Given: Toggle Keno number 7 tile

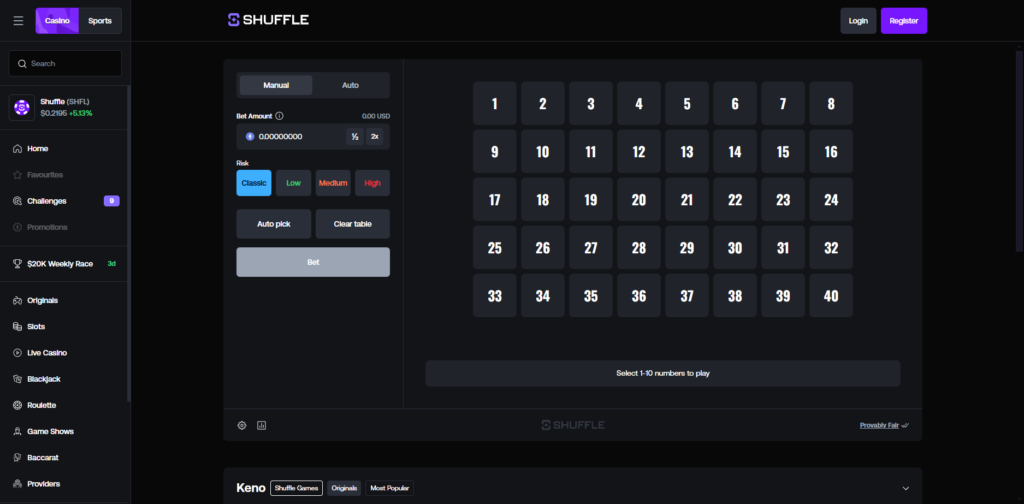Looking at the screenshot, I should [783, 103].
